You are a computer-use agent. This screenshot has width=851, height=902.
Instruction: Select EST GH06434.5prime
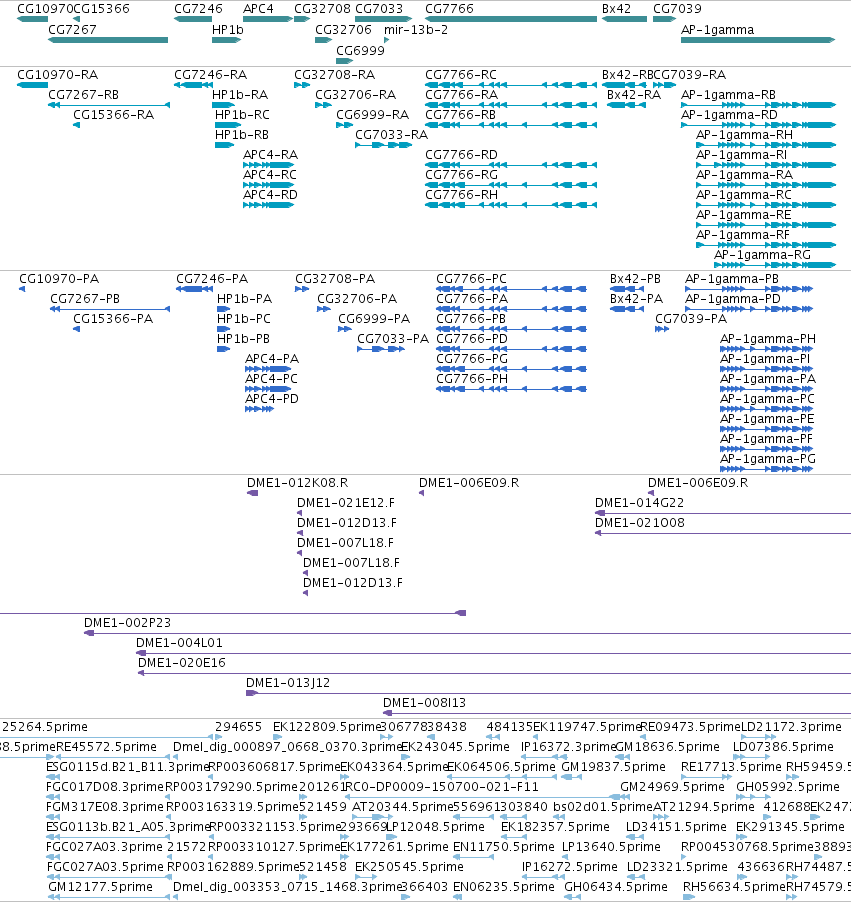pos(616,887)
